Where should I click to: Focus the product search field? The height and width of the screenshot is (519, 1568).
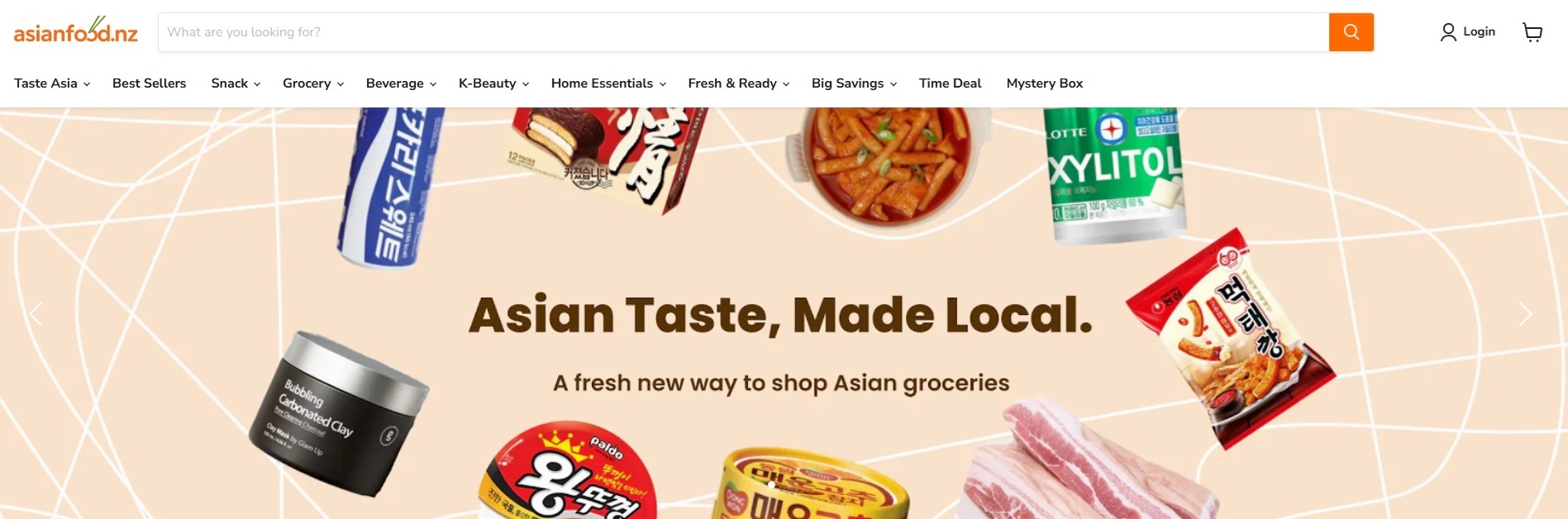click(743, 32)
